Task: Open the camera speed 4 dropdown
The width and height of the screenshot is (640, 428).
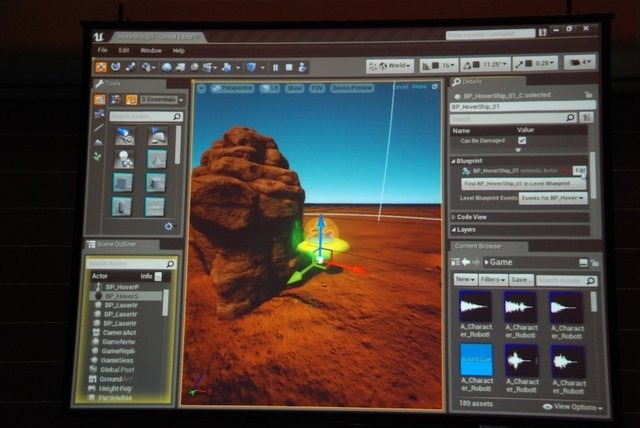Action: click(x=580, y=62)
